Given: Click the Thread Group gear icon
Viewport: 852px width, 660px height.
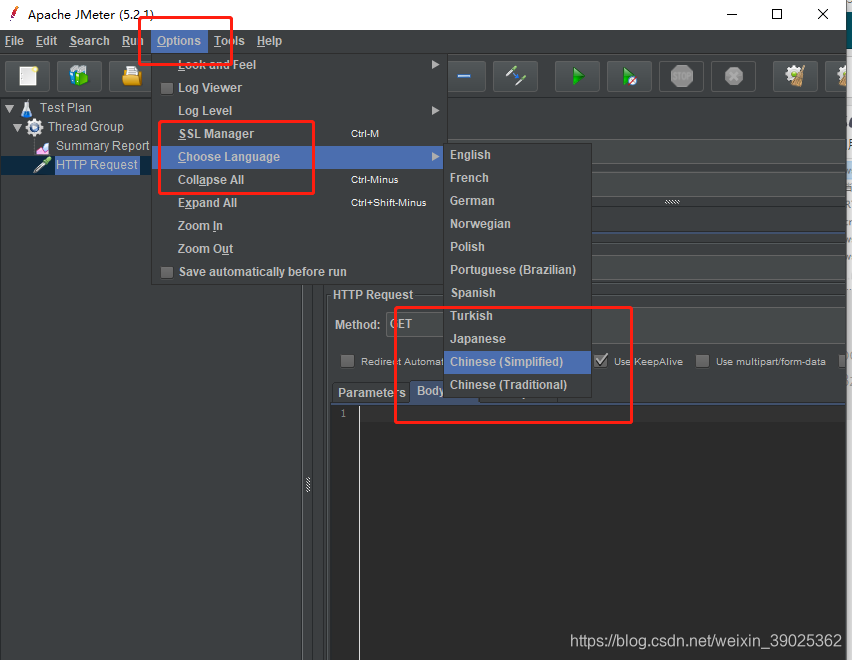Looking at the screenshot, I should (35, 127).
